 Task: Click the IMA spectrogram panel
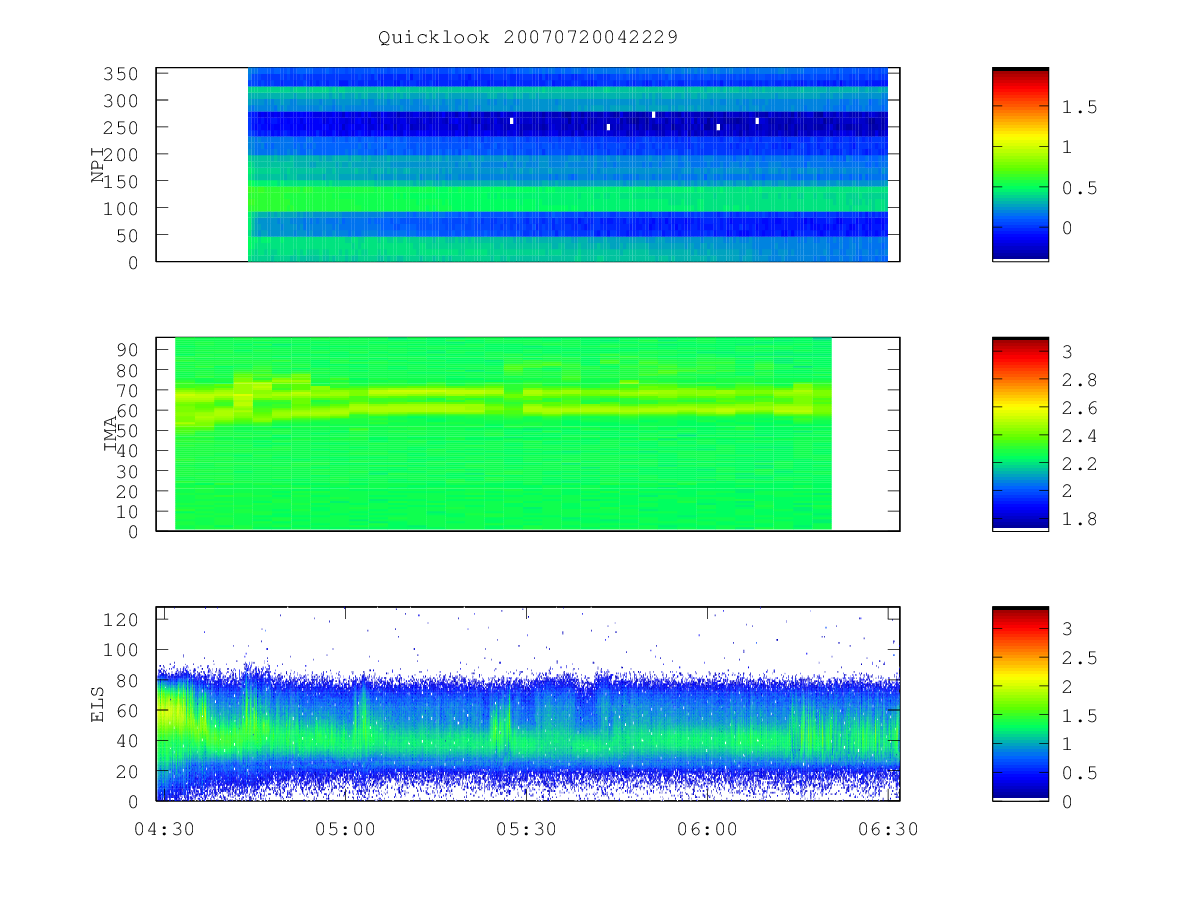[528, 434]
